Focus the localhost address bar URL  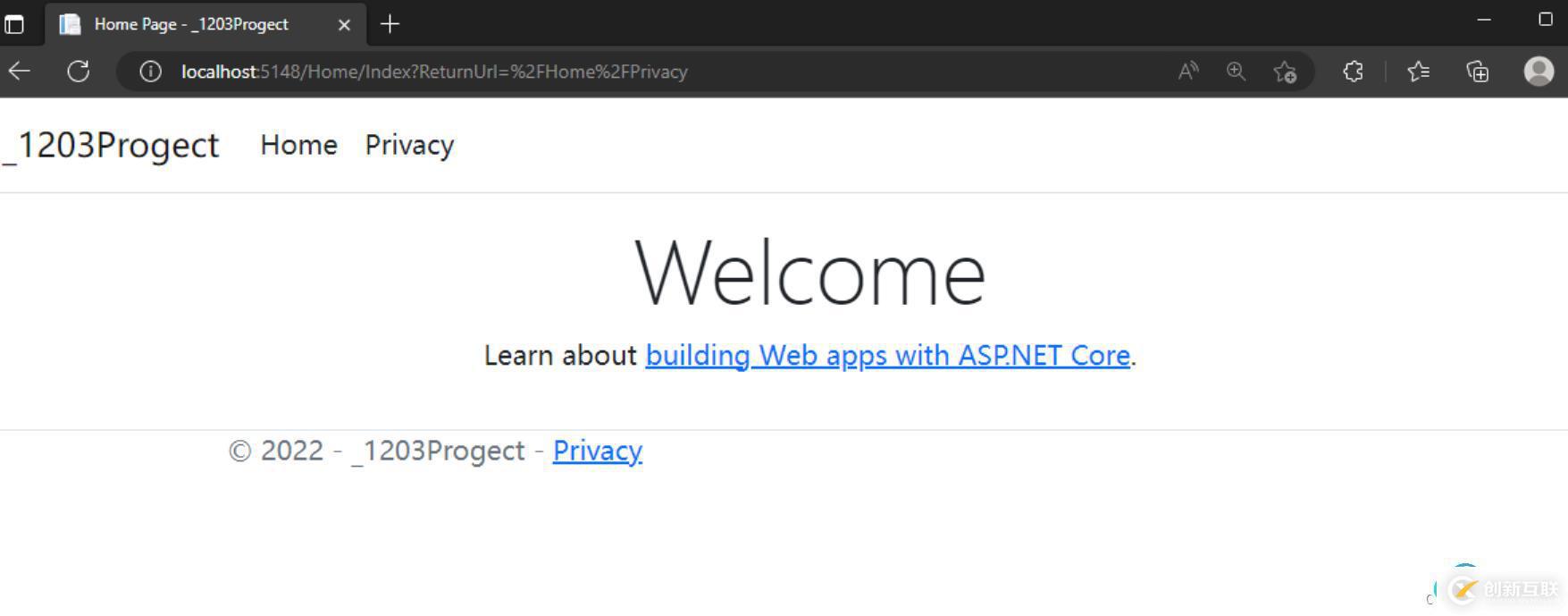coord(434,72)
